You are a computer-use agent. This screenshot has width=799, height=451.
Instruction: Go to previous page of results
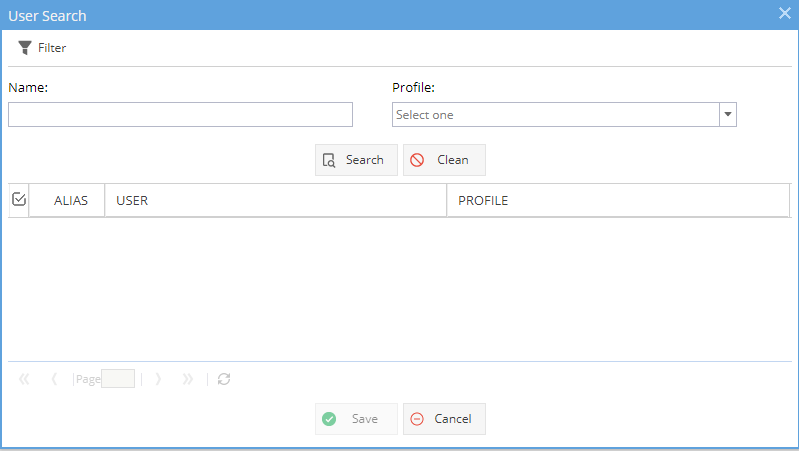[54, 379]
